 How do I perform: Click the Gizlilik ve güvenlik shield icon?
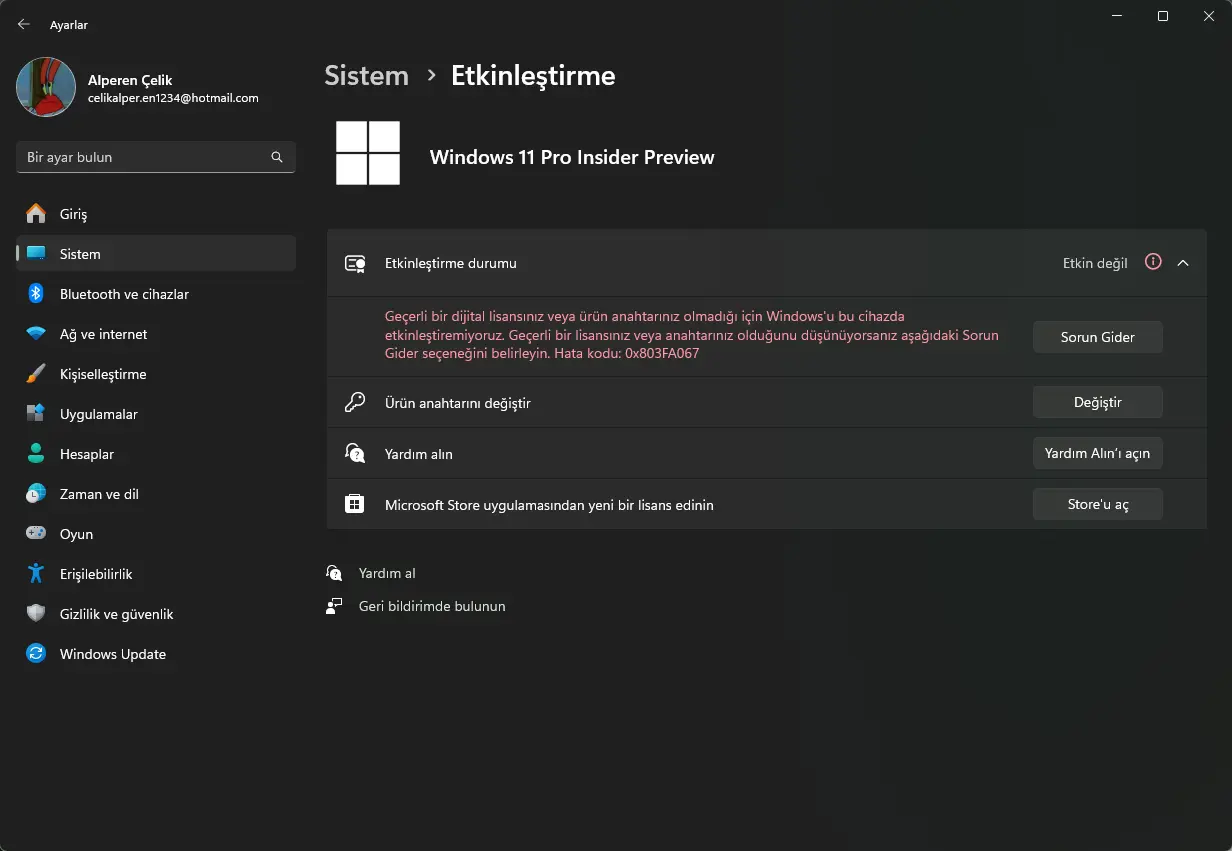pyautogui.click(x=36, y=614)
